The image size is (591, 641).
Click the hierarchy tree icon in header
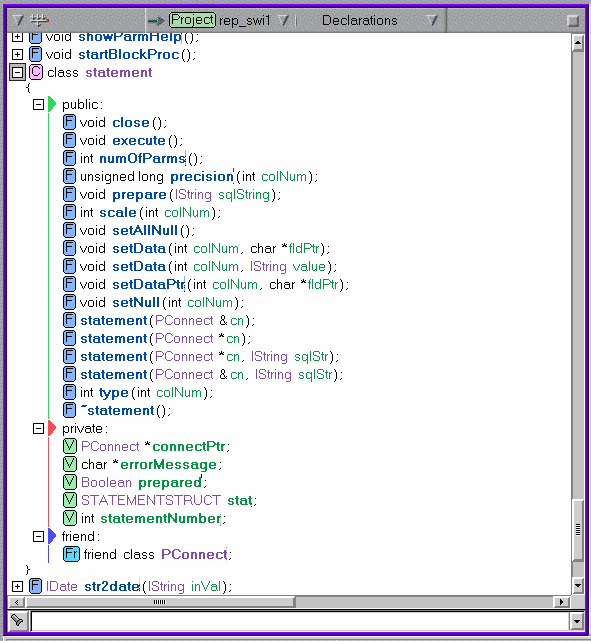point(40,19)
